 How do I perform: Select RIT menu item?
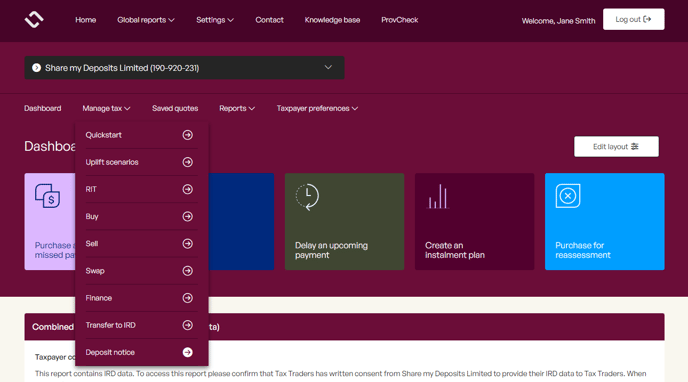click(x=141, y=189)
